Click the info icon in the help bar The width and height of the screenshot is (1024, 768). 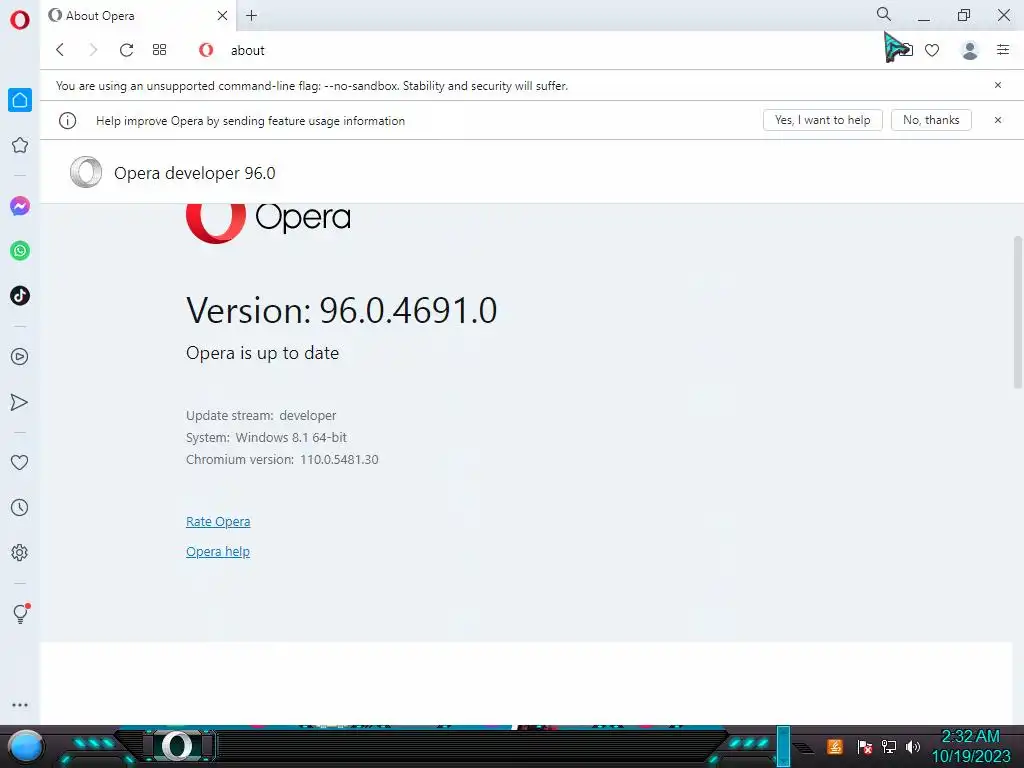pyautogui.click(x=68, y=121)
